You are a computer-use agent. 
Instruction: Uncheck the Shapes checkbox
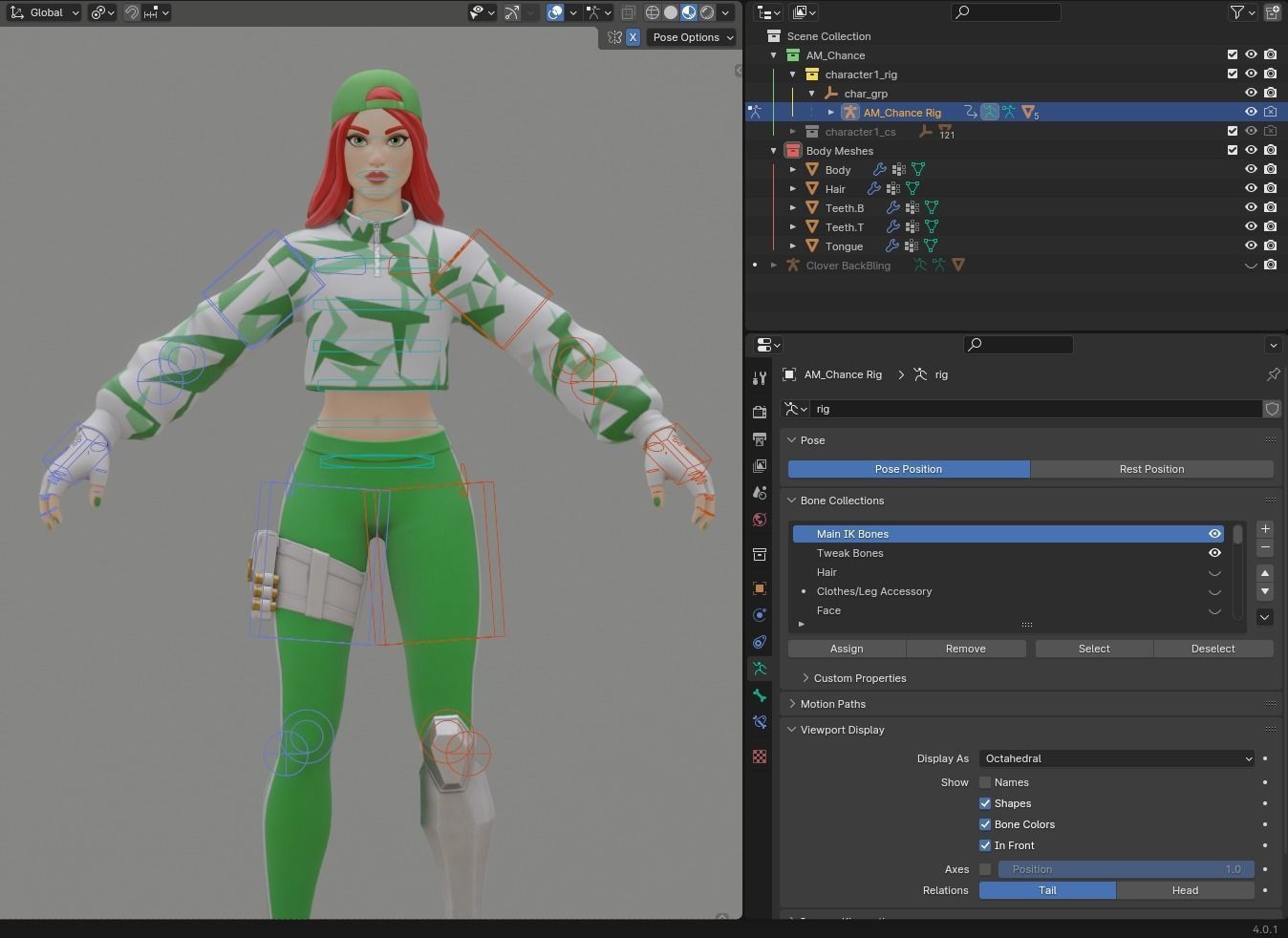tap(985, 803)
